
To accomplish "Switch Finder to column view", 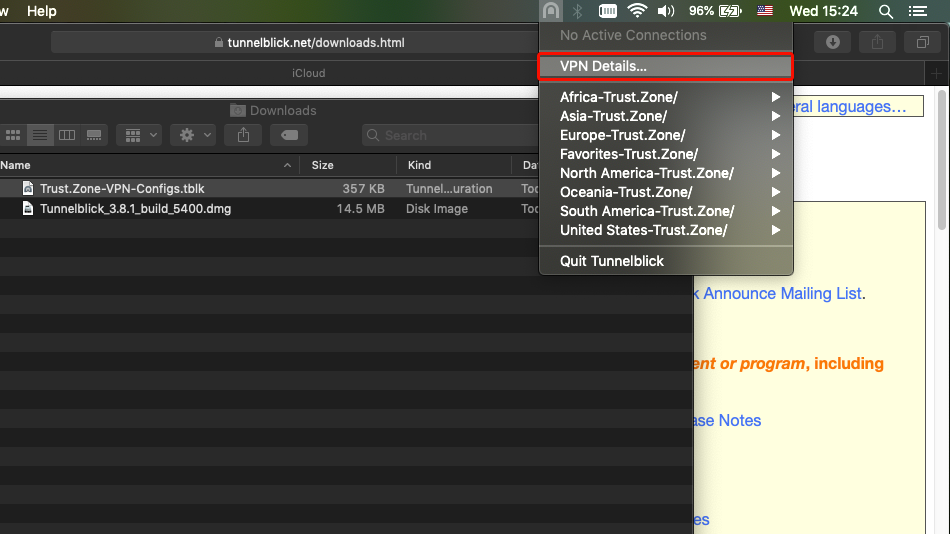I will (x=67, y=135).
